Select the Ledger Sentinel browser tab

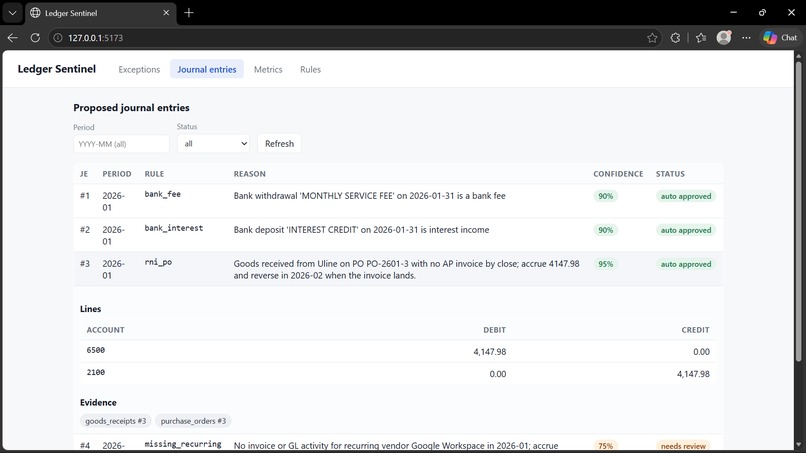[x=100, y=13]
